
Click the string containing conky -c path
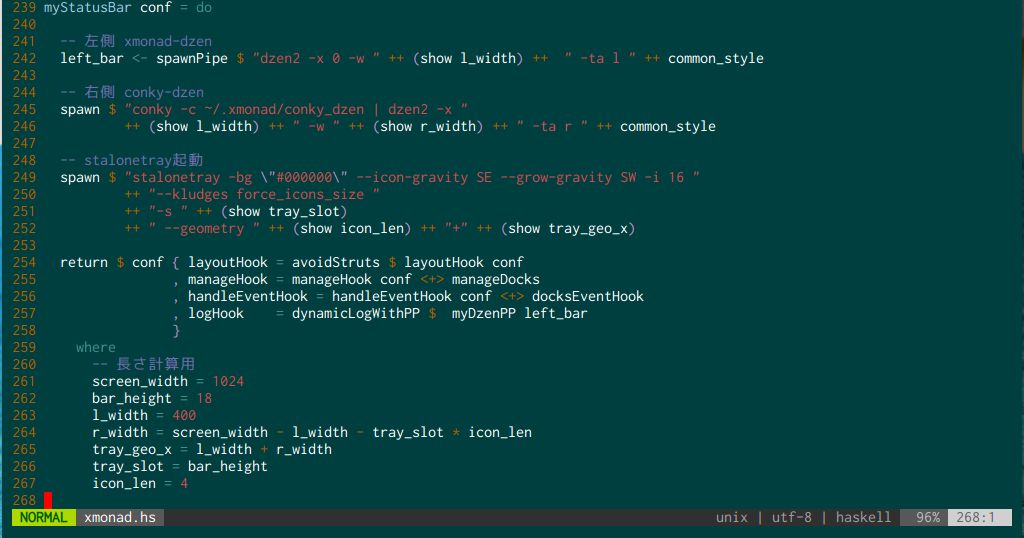coord(296,110)
